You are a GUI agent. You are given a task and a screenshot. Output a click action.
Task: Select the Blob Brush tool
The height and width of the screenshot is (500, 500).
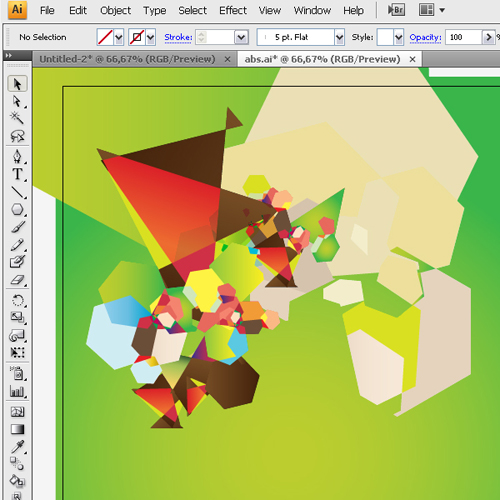tap(17, 262)
